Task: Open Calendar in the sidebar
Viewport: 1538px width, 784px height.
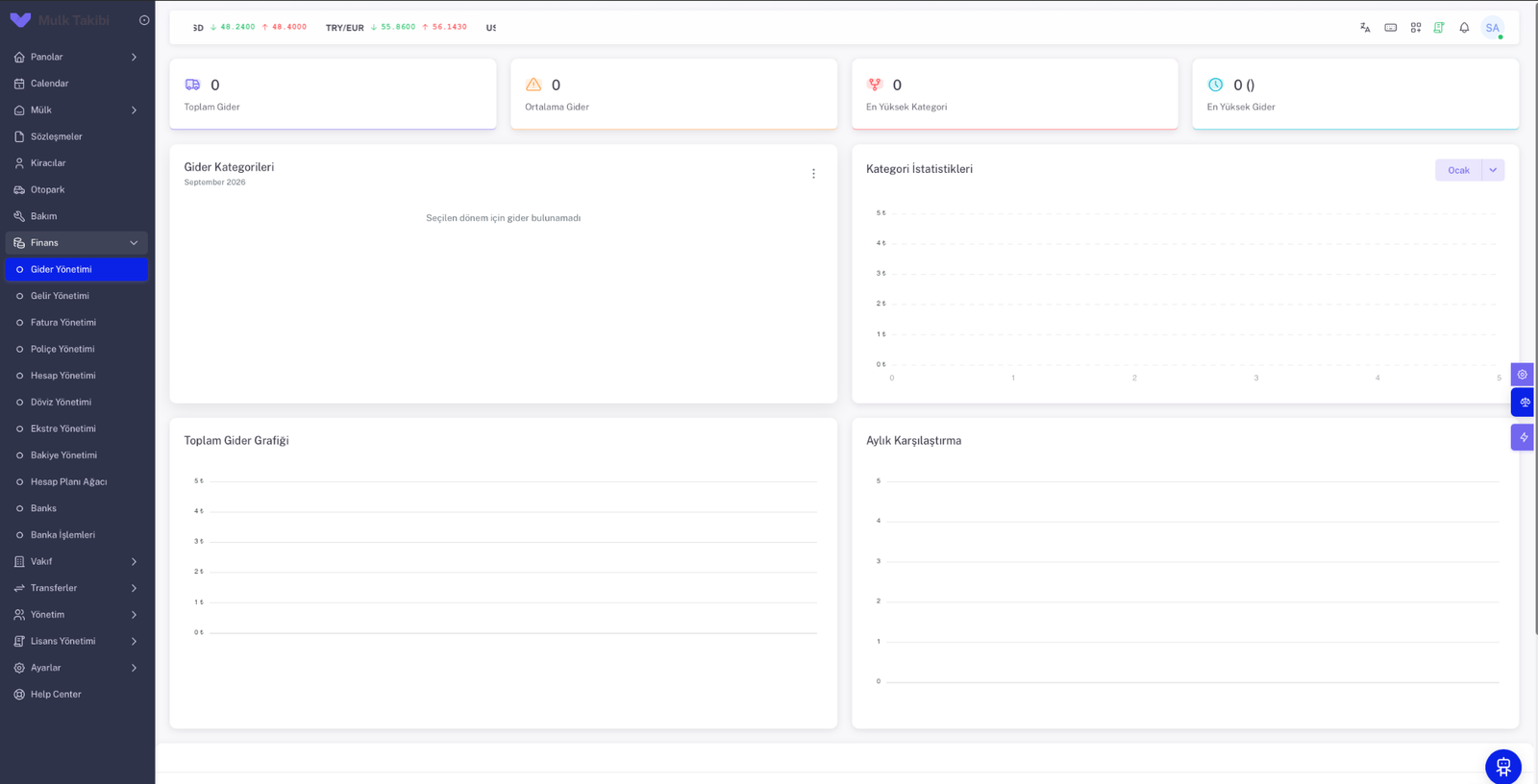Action: [x=77, y=84]
